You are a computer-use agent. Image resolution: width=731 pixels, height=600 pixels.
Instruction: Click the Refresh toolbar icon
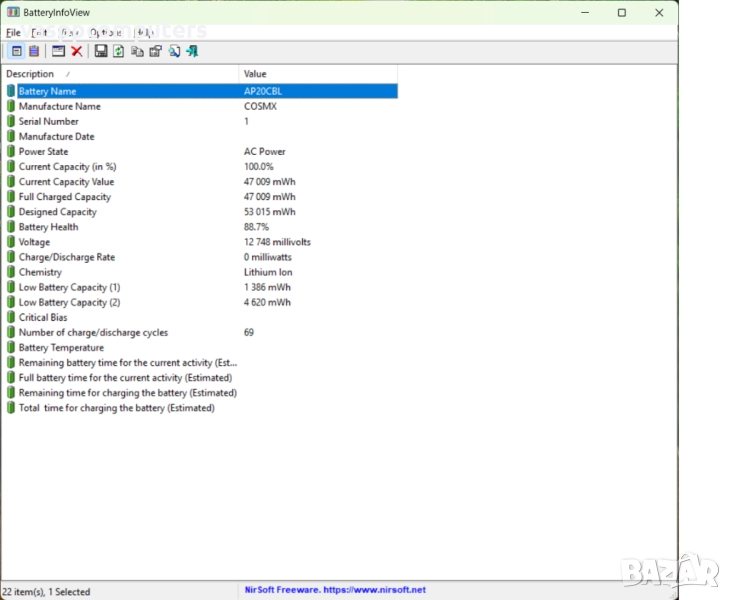point(118,51)
